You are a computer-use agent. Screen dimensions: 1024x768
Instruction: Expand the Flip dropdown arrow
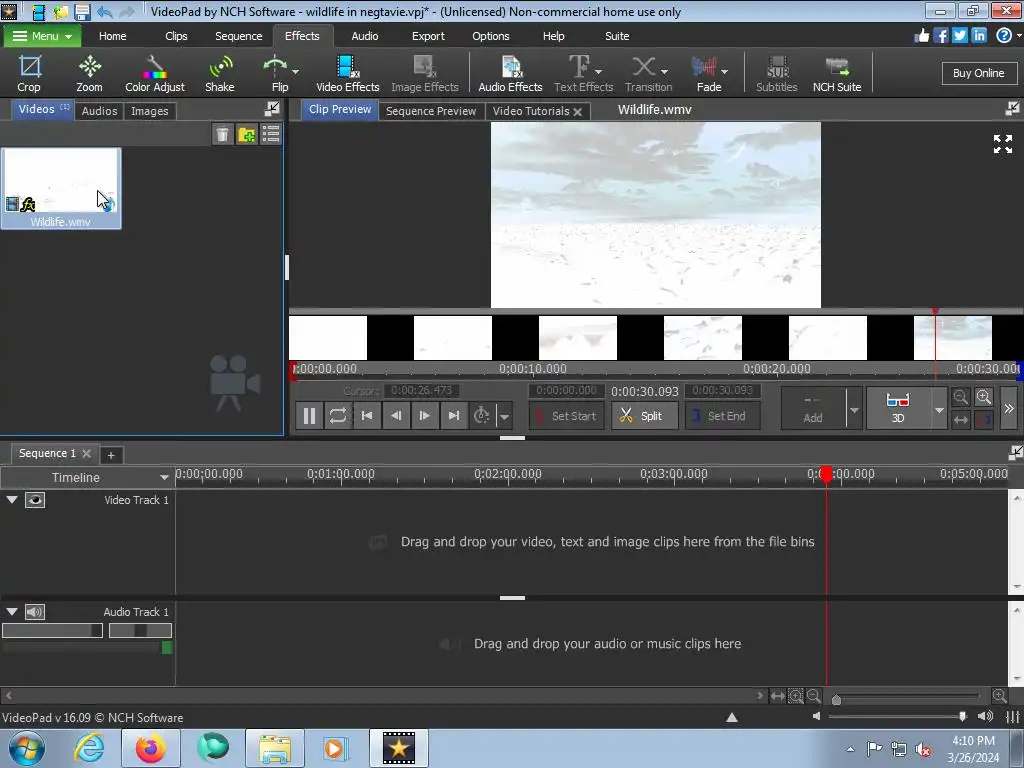point(296,72)
